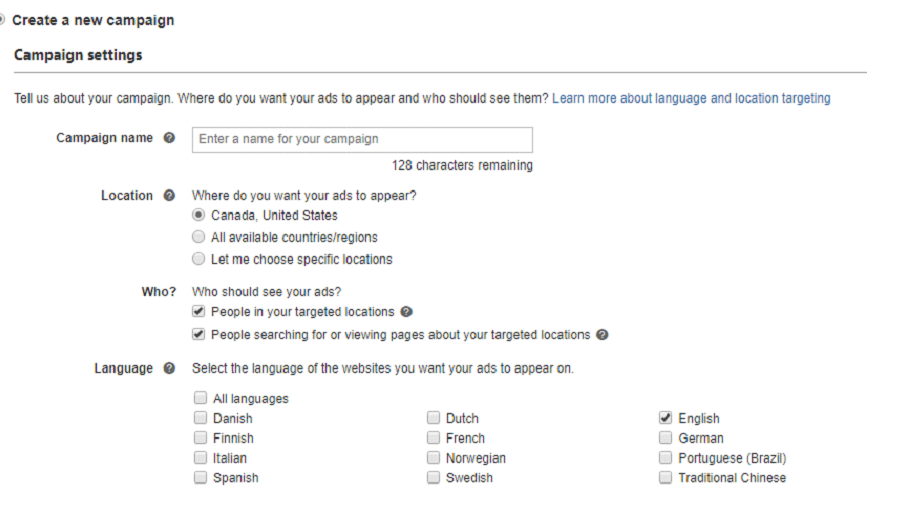
Task: Open help icon beside Campaign name
Action: point(169,138)
